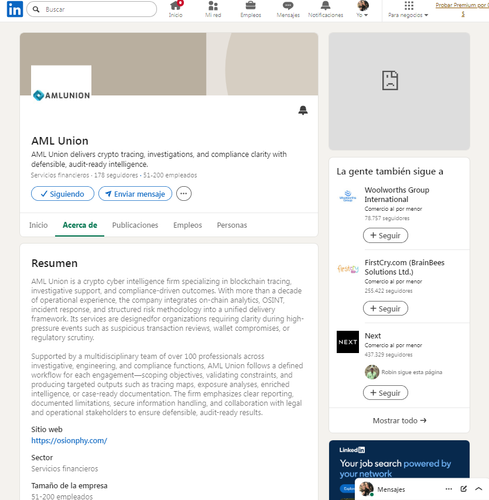
Task: Open the https://osionphy.com/ website link
Action: (x=69, y=441)
